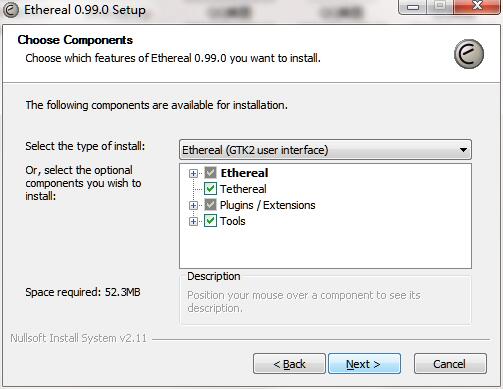This screenshot has width=503, height=389.
Task: Click the Ethereal logo in the title bar
Action: [10, 10]
